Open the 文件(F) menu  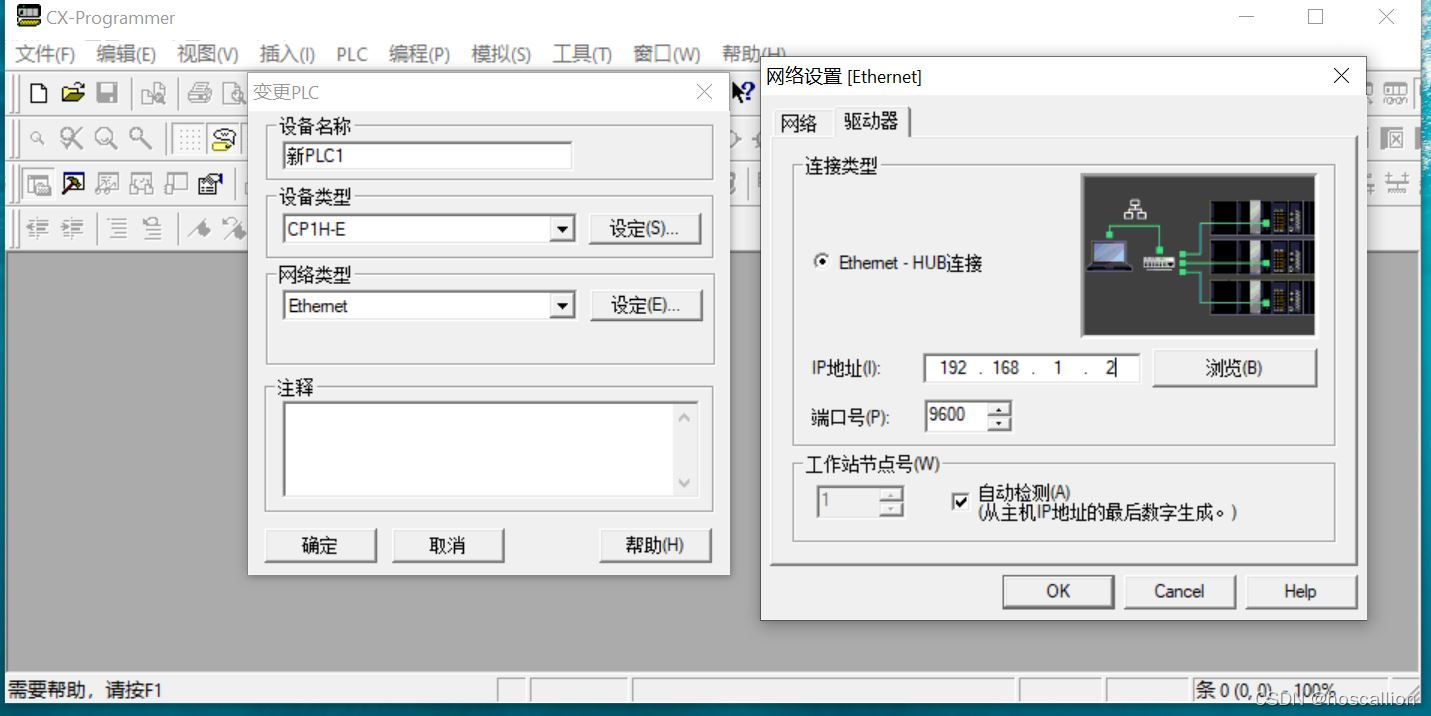point(46,54)
